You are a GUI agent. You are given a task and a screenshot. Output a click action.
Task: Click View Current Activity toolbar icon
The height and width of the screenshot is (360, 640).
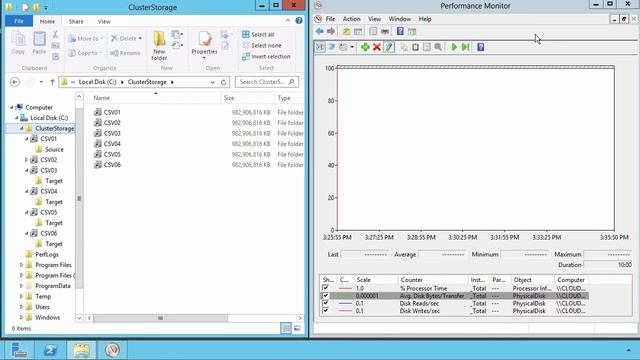pyautogui.click(x=320, y=47)
